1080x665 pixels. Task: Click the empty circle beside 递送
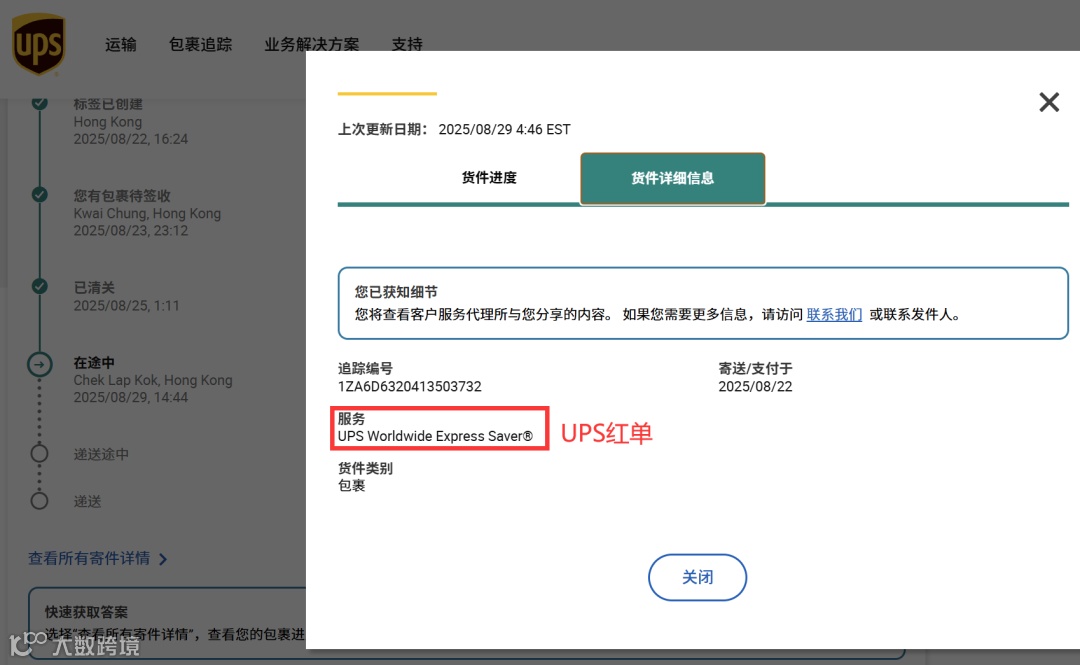coord(39,501)
